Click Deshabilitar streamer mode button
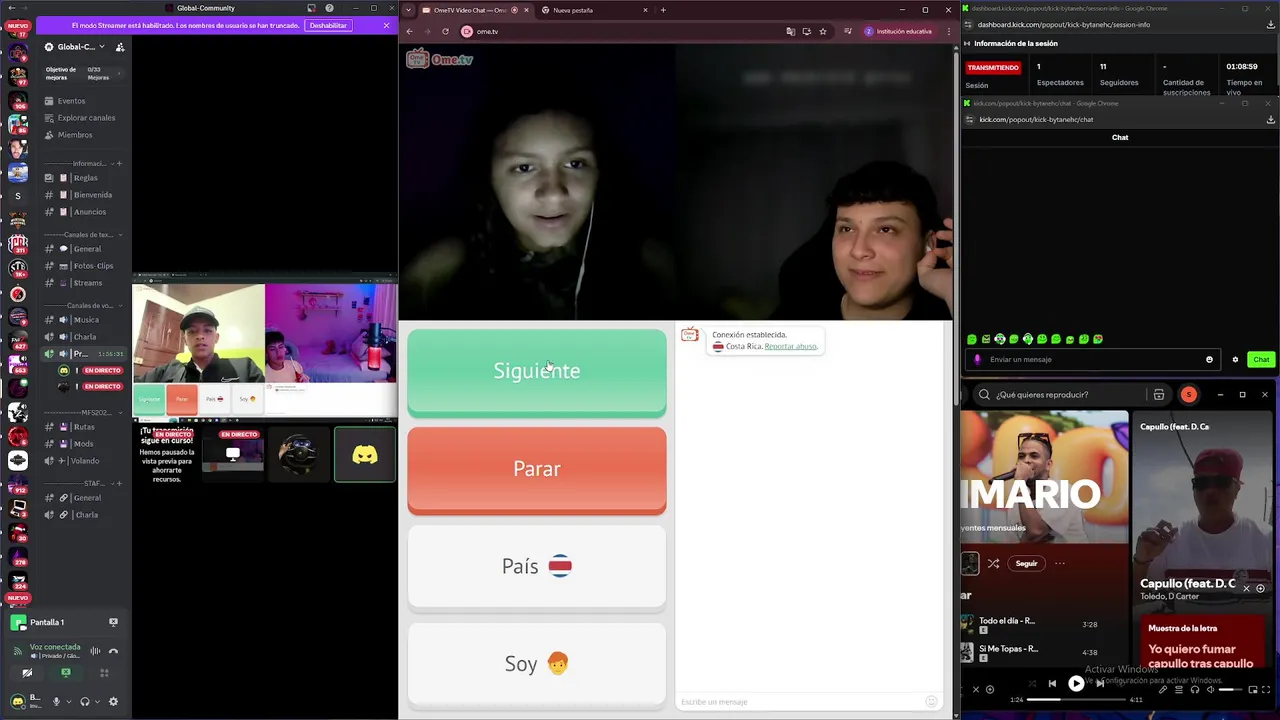The image size is (1280, 720). tap(328, 25)
